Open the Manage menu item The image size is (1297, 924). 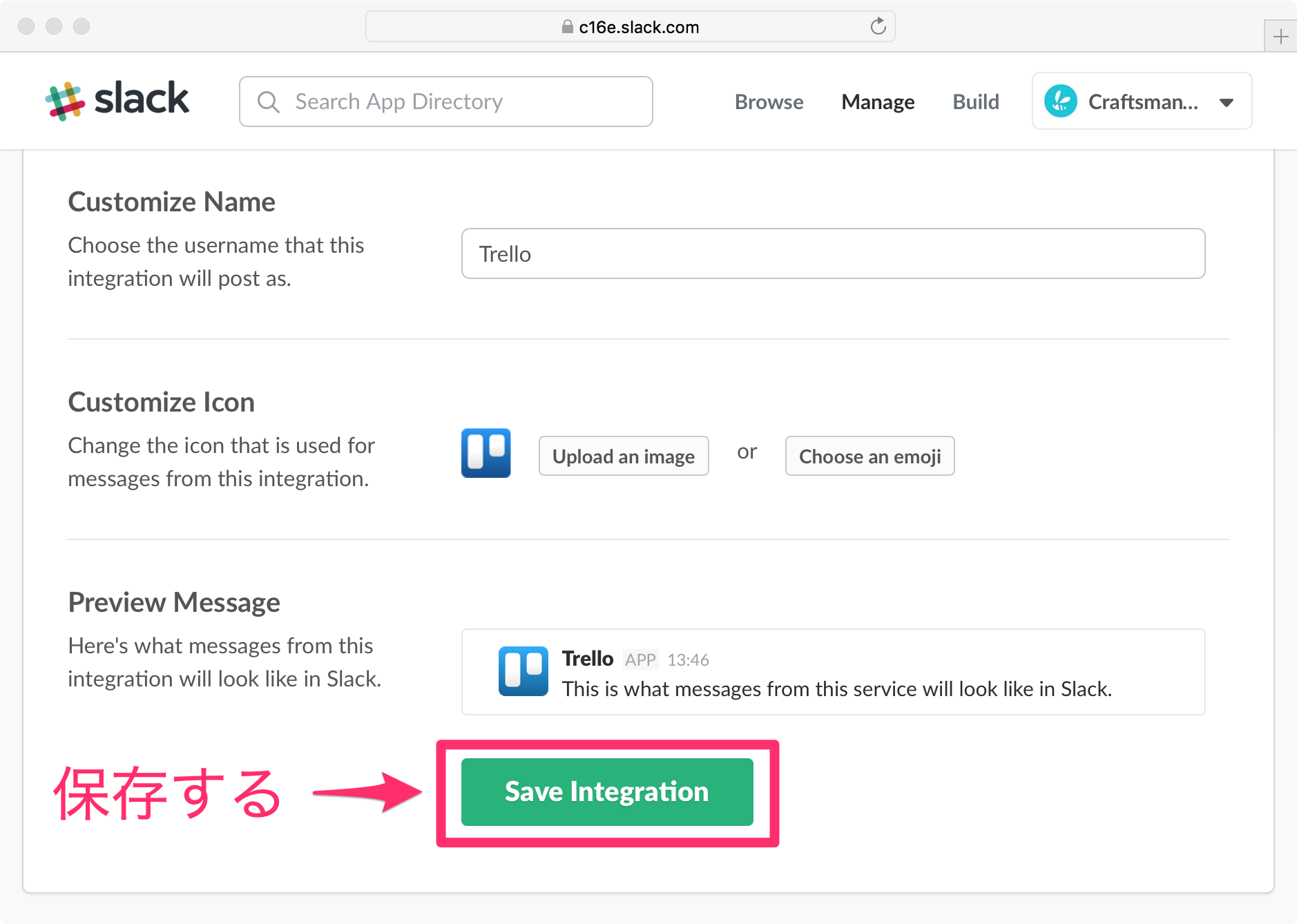click(x=878, y=102)
